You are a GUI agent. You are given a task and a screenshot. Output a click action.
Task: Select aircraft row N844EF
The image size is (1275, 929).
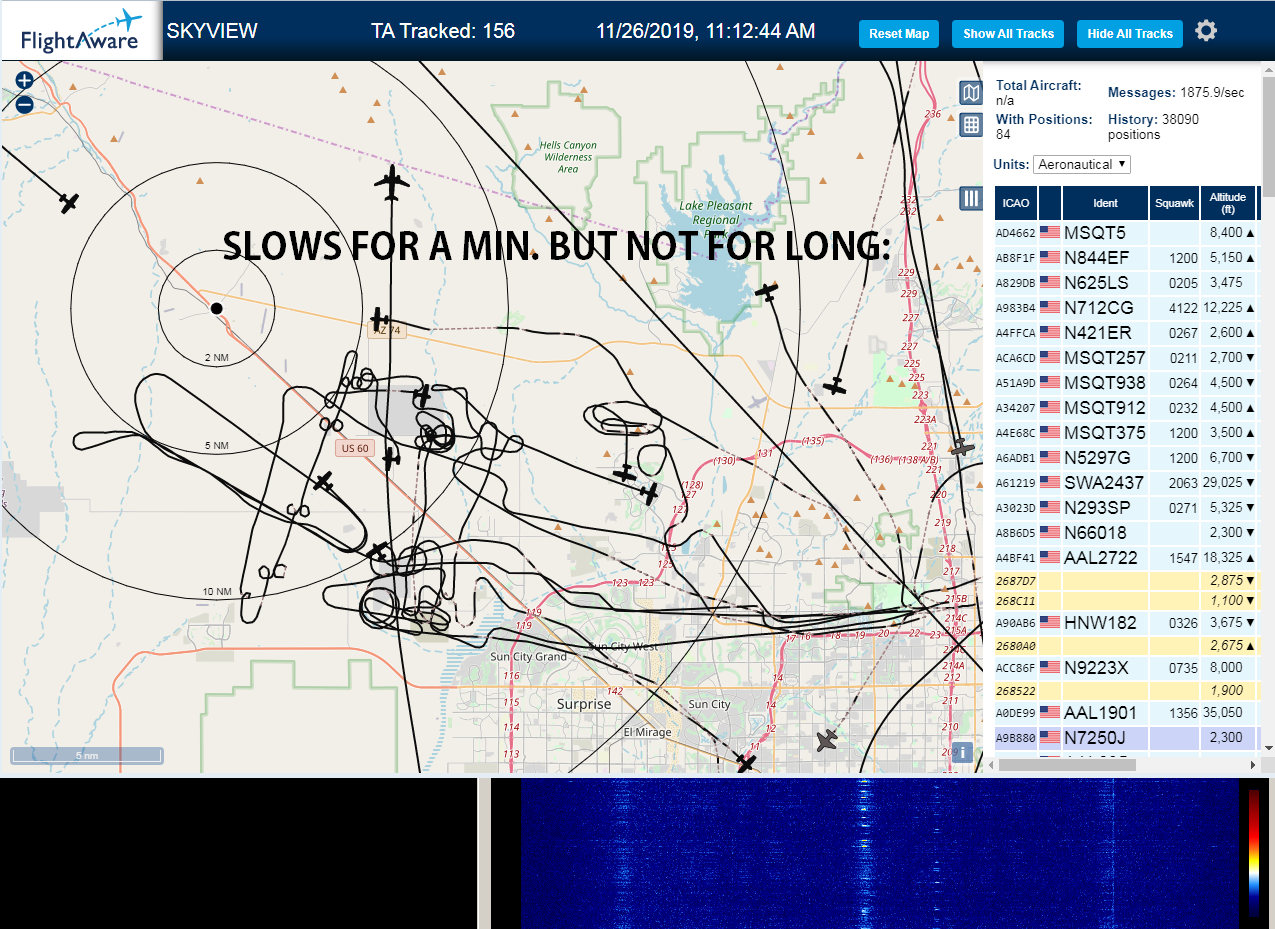pos(1127,257)
